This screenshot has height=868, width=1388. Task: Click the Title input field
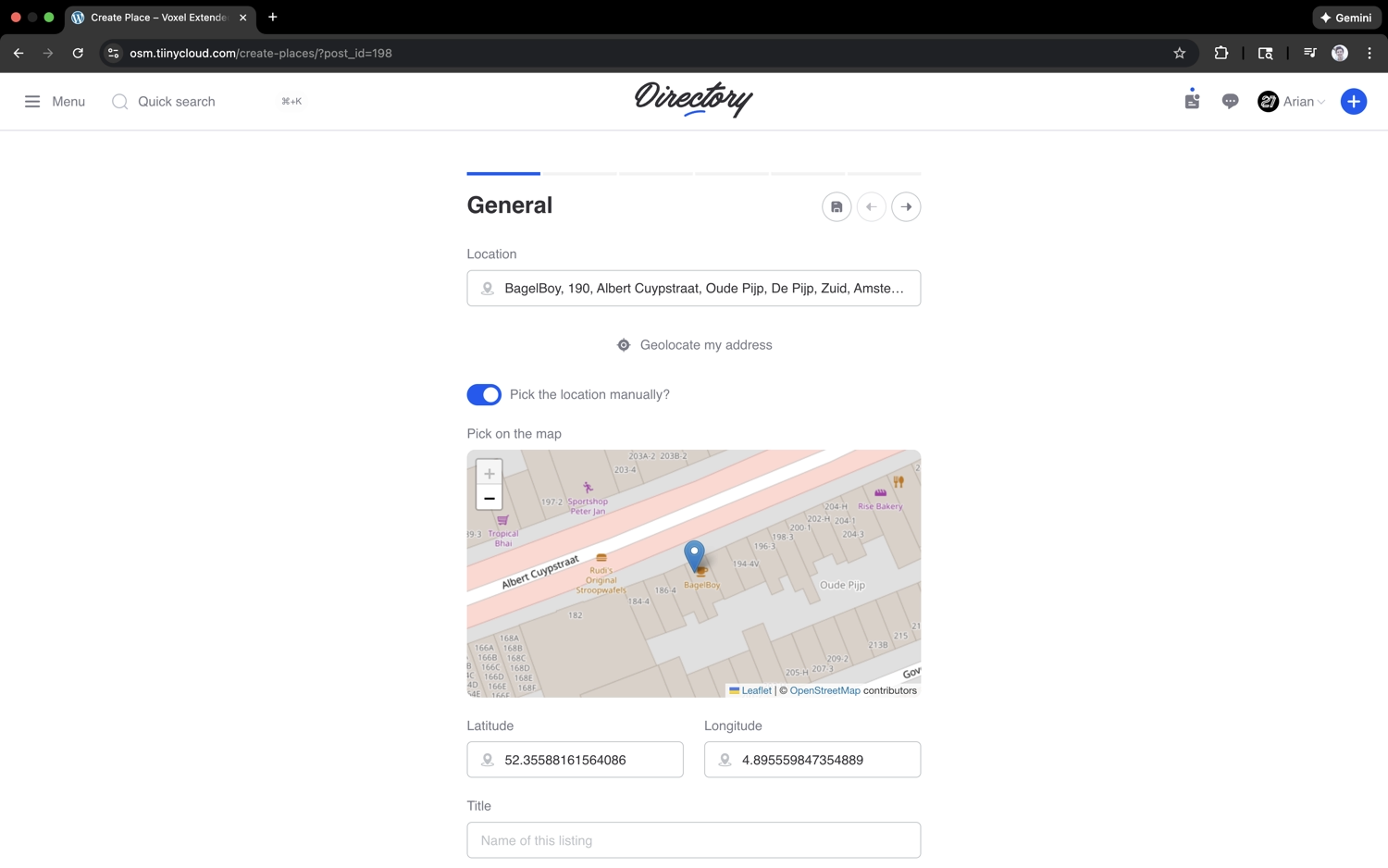694,840
